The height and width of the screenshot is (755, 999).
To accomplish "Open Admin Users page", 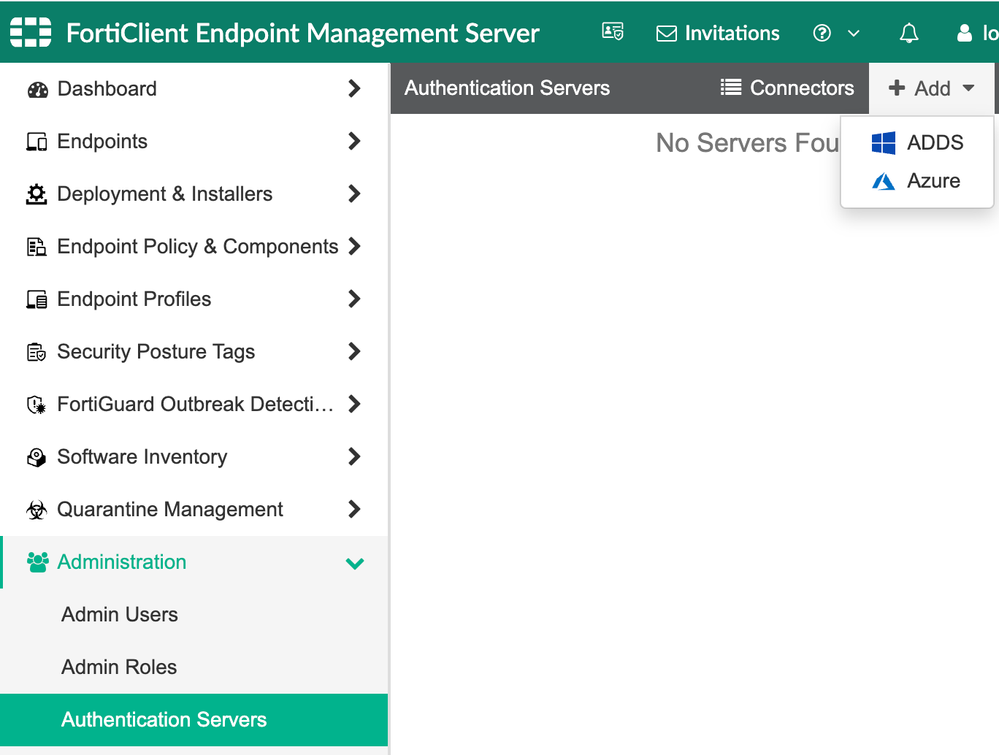I will point(119,615).
